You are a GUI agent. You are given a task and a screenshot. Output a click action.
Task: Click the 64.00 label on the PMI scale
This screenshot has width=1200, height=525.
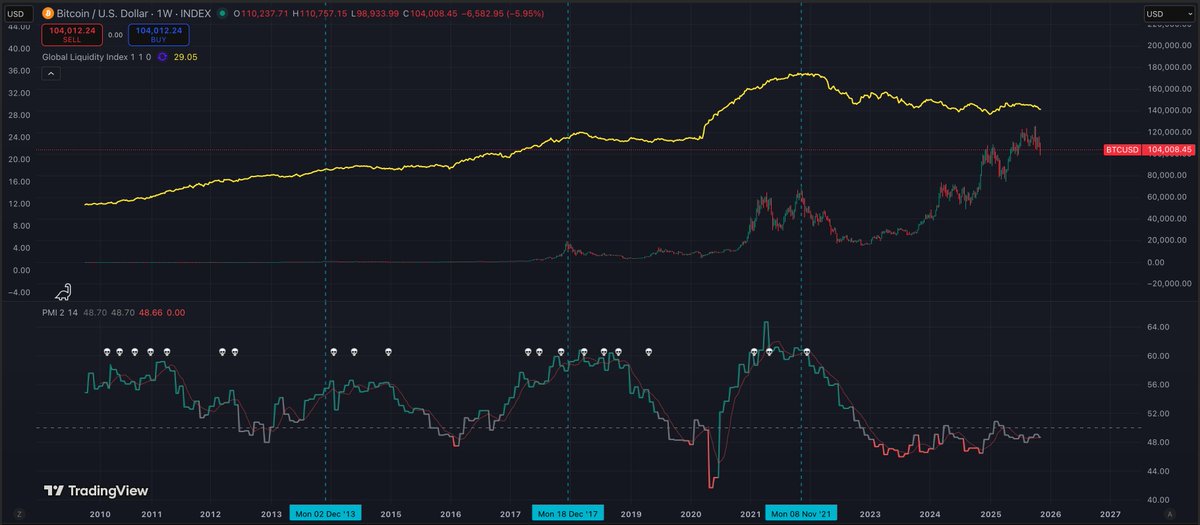1156,327
